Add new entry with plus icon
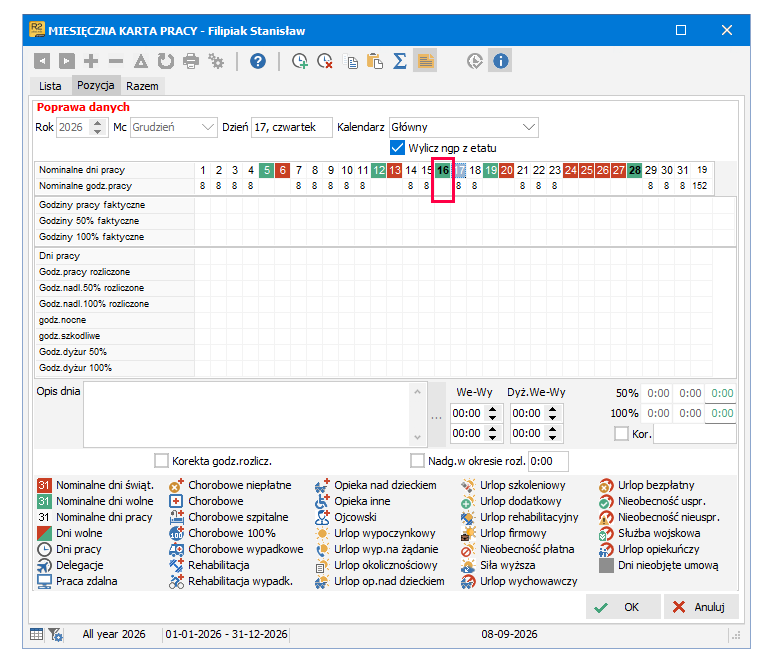Viewport: 760px width, 671px height. coord(91,61)
